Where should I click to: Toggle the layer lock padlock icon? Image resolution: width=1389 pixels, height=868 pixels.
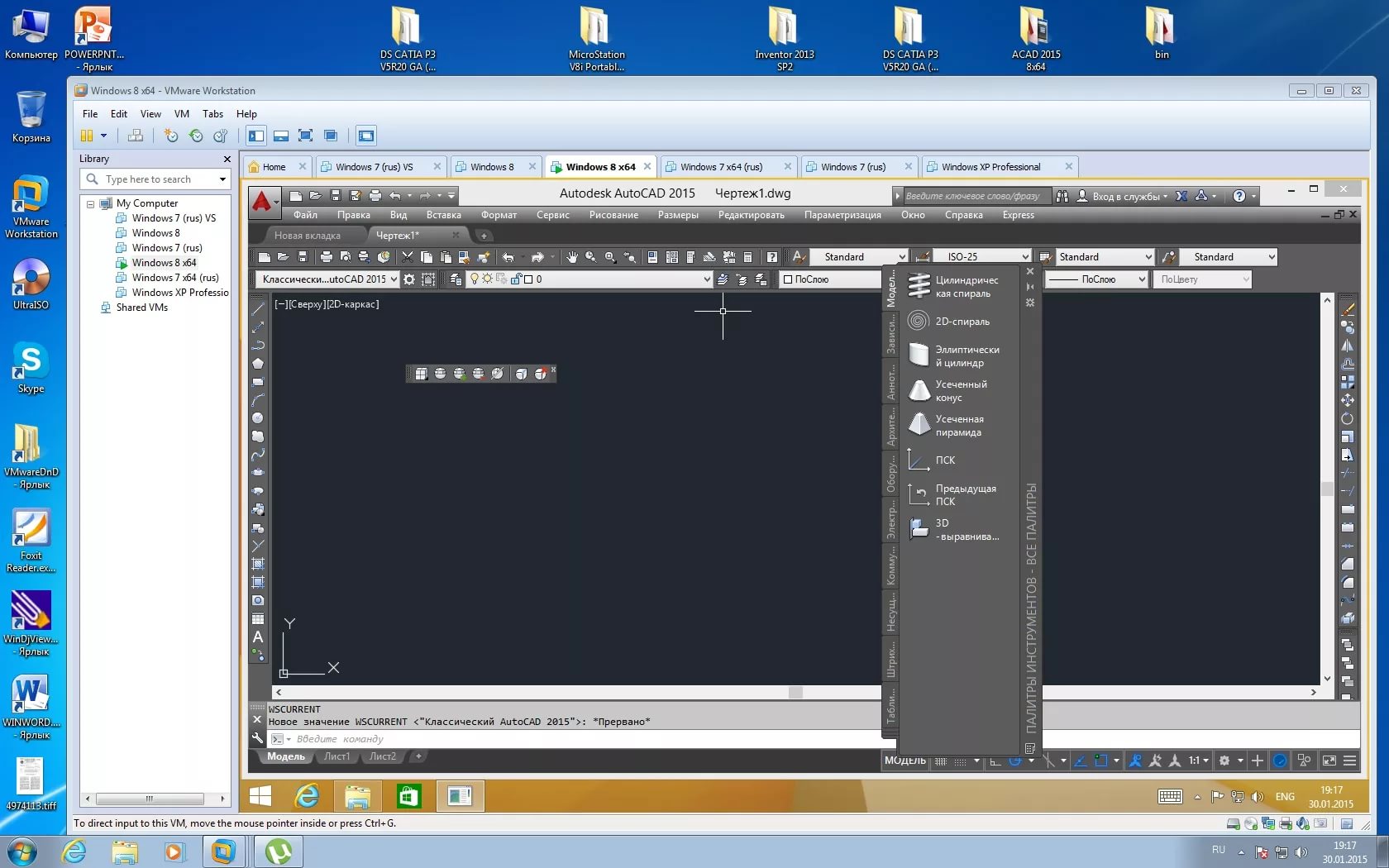click(x=515, y=279)
